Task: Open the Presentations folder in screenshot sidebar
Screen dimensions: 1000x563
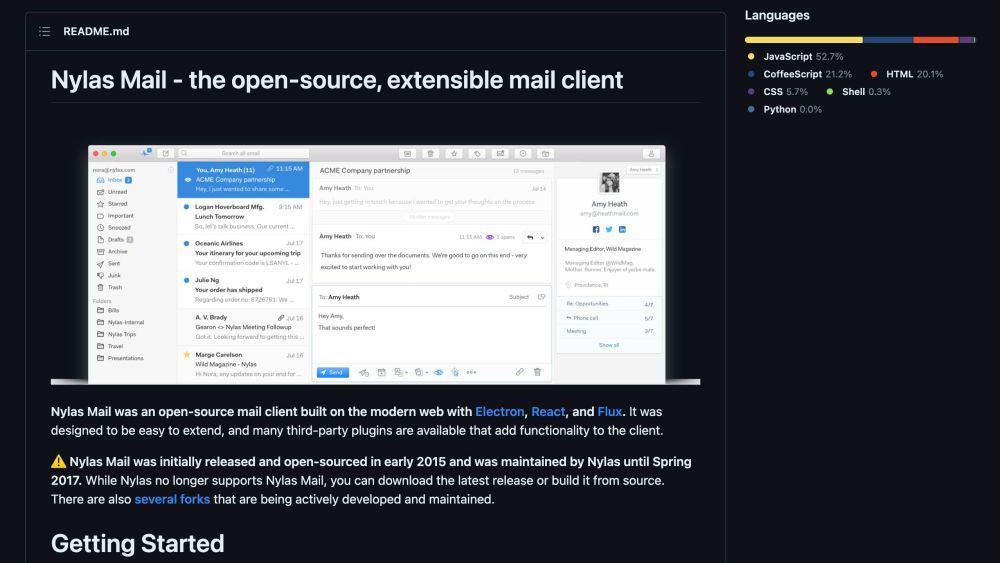Action: [x=120, y=358]
